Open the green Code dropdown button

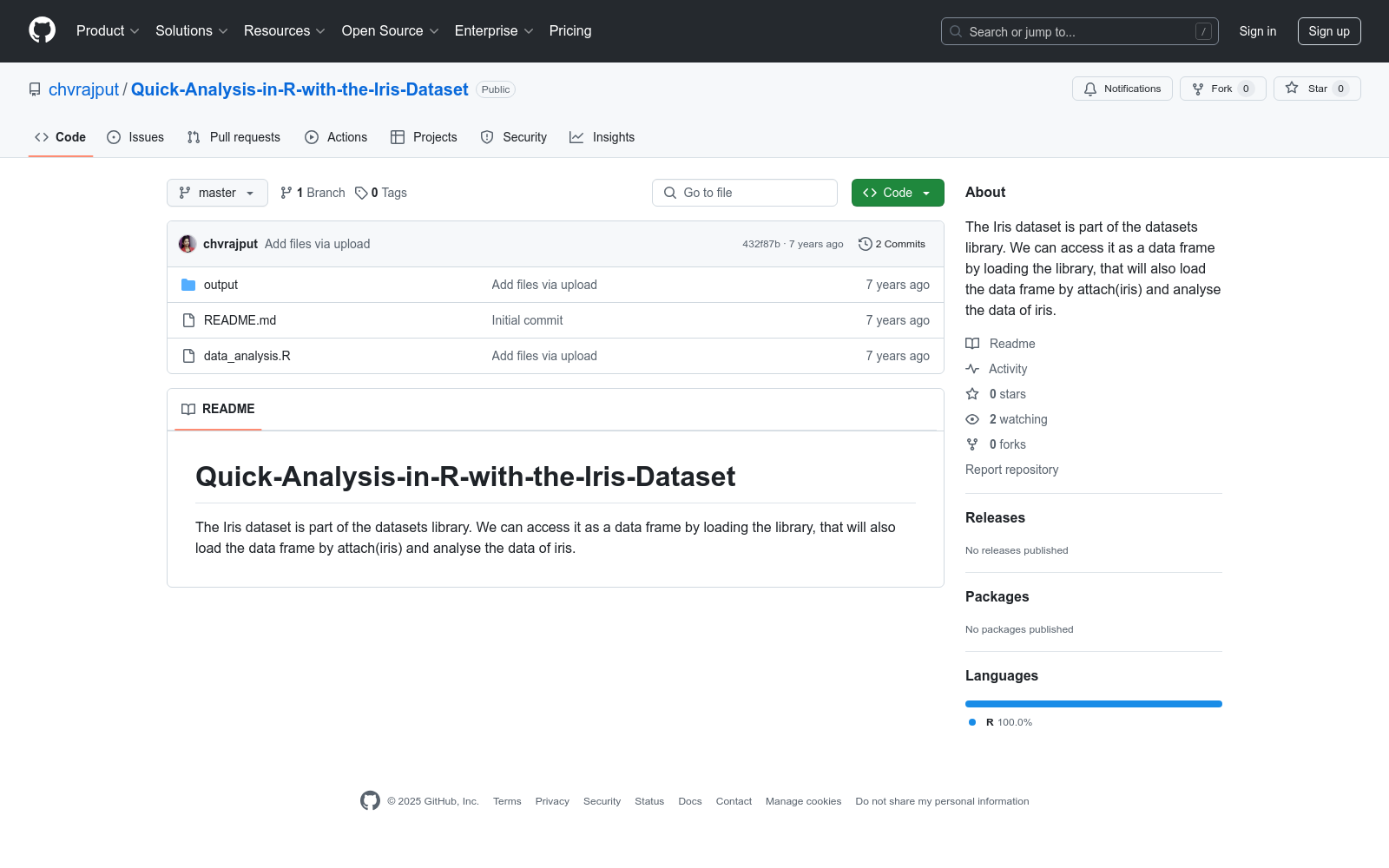click(898, 193)
